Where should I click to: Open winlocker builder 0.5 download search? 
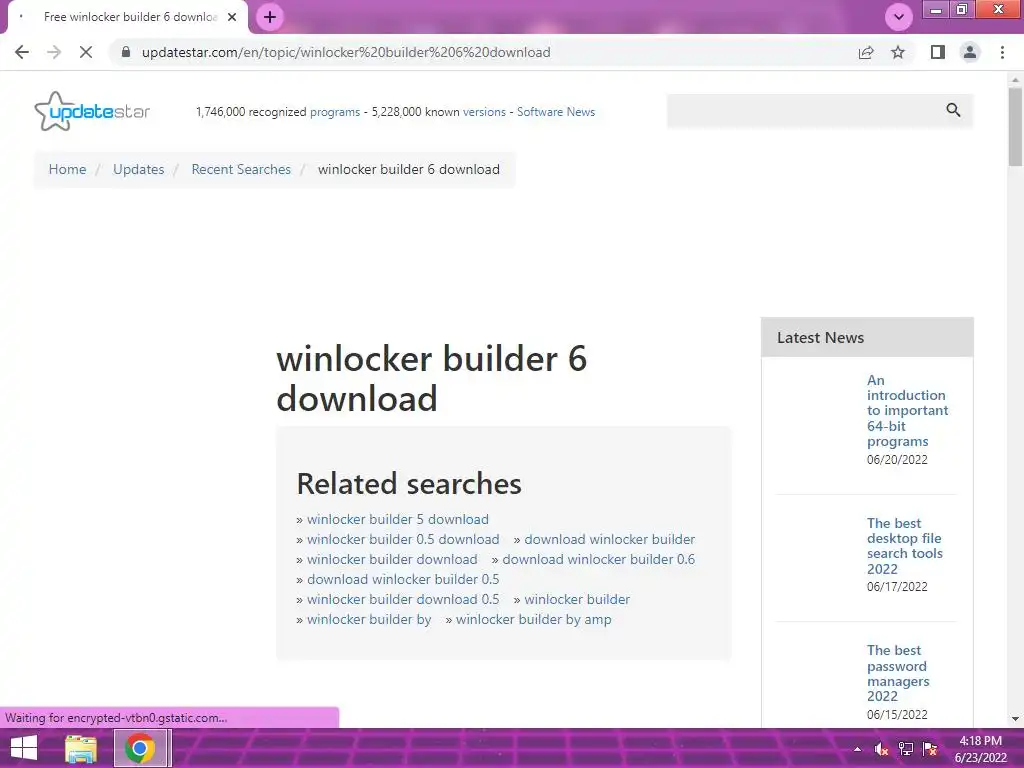(403, 539)
